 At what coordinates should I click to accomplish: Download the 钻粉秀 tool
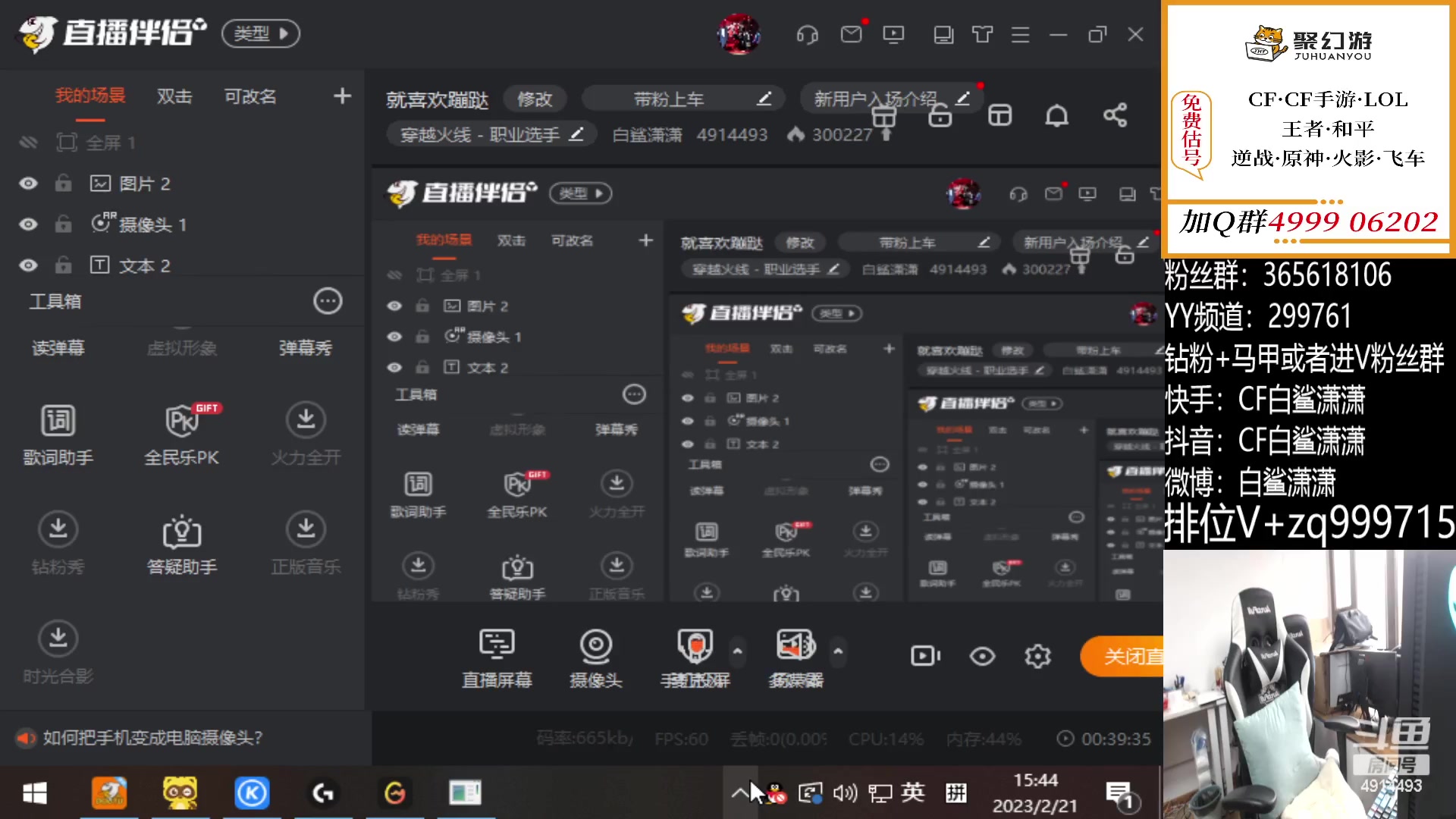pos(58,544)
